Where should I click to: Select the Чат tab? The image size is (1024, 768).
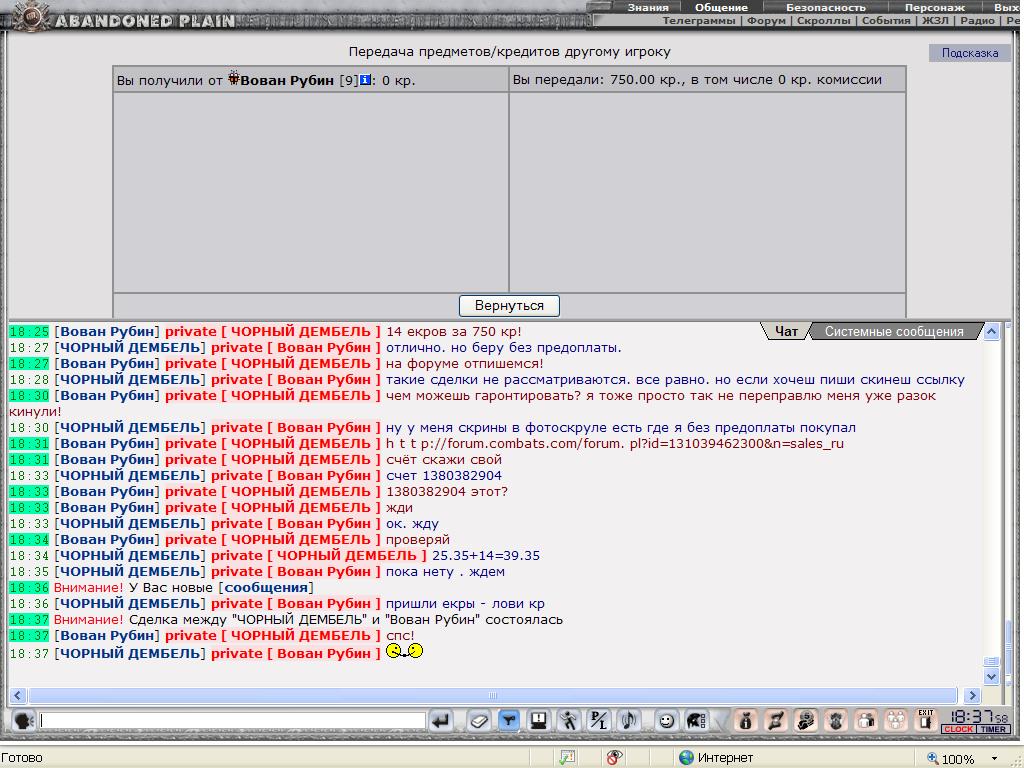[786, 331]
